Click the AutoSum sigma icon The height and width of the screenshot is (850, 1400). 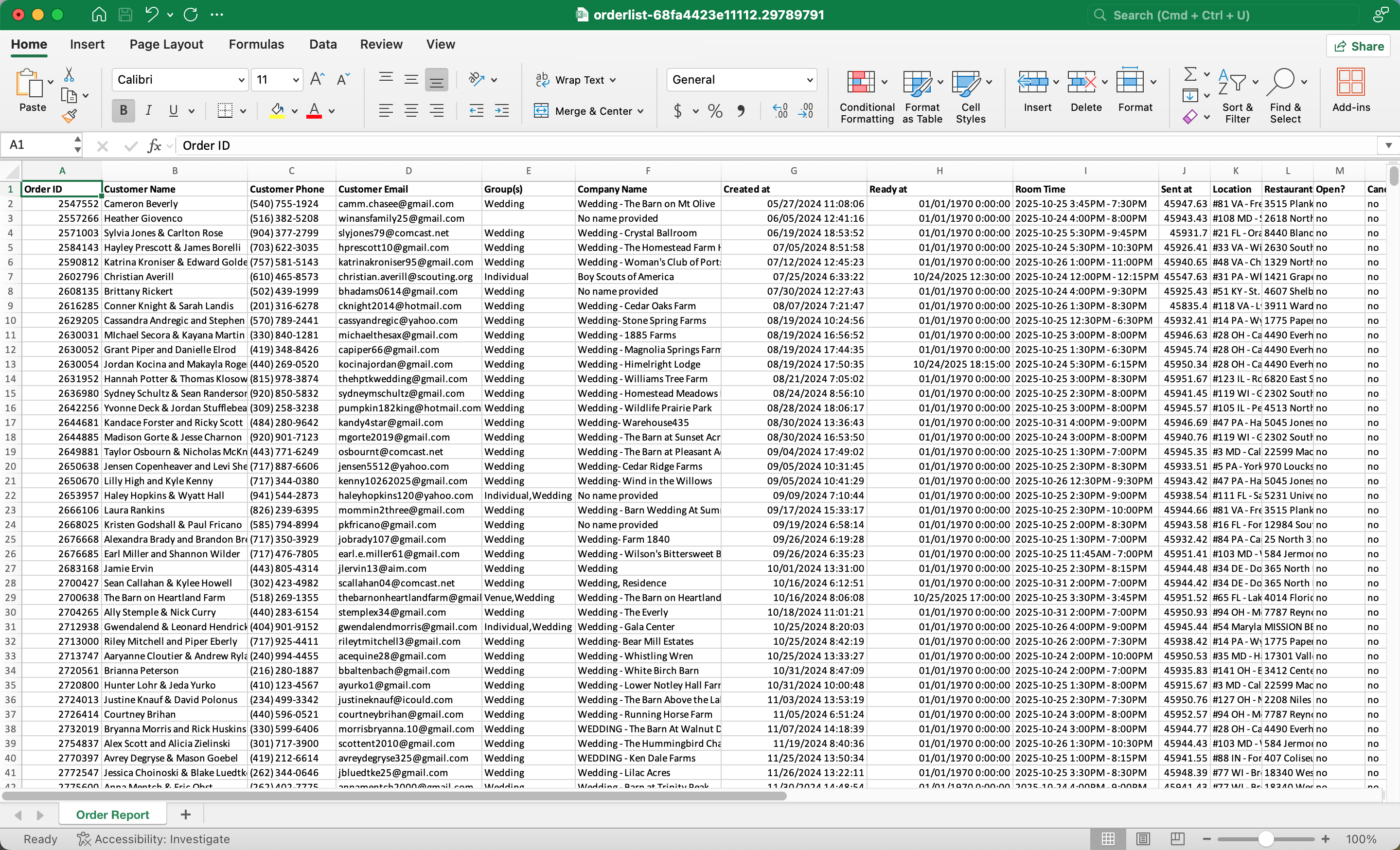1190,74
